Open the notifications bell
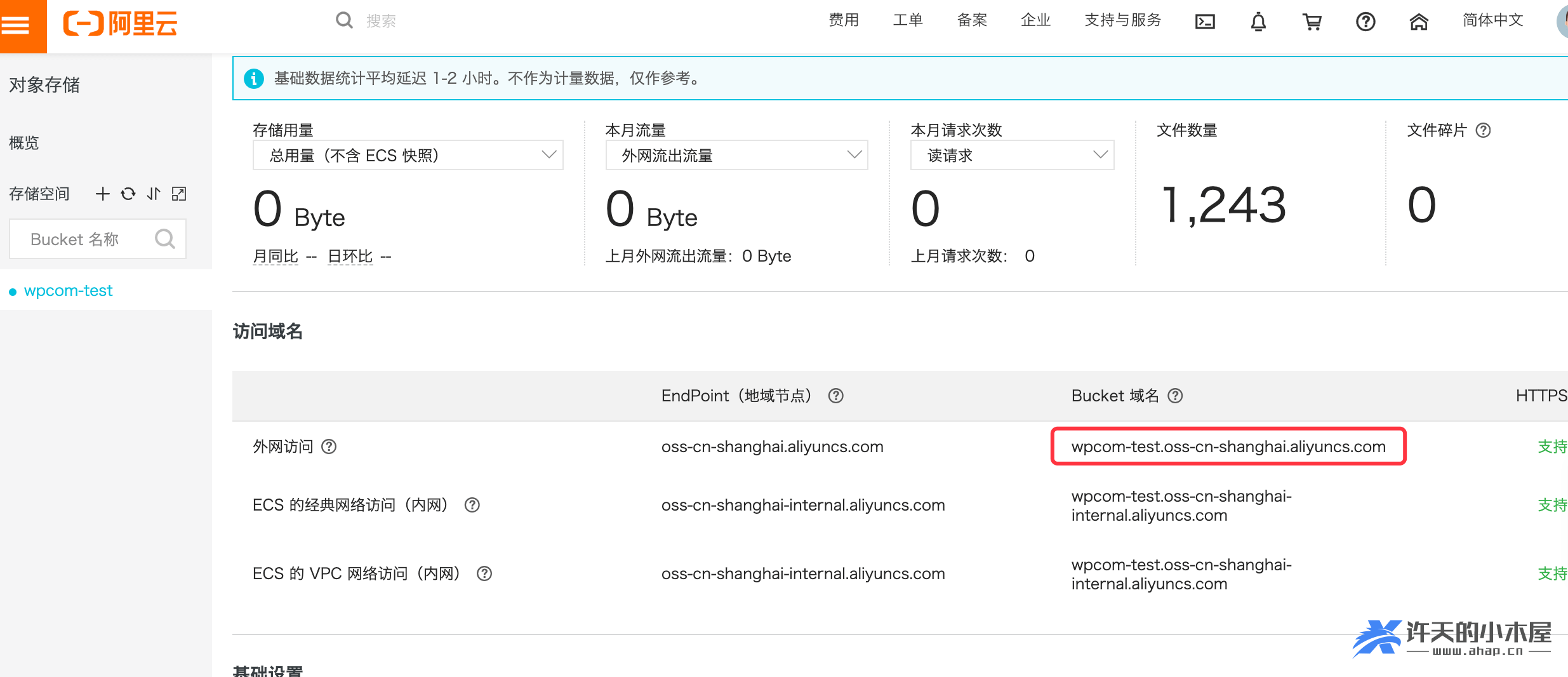1568x677 pixels. (1258, 22)
